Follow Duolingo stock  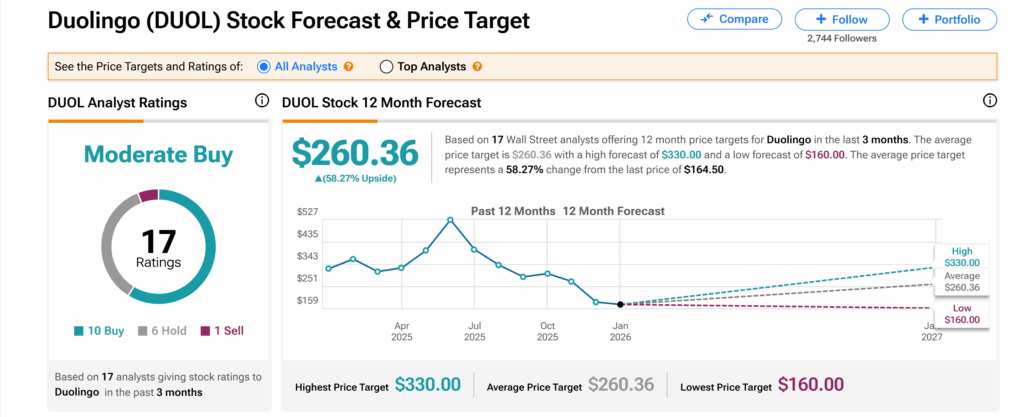841,19
